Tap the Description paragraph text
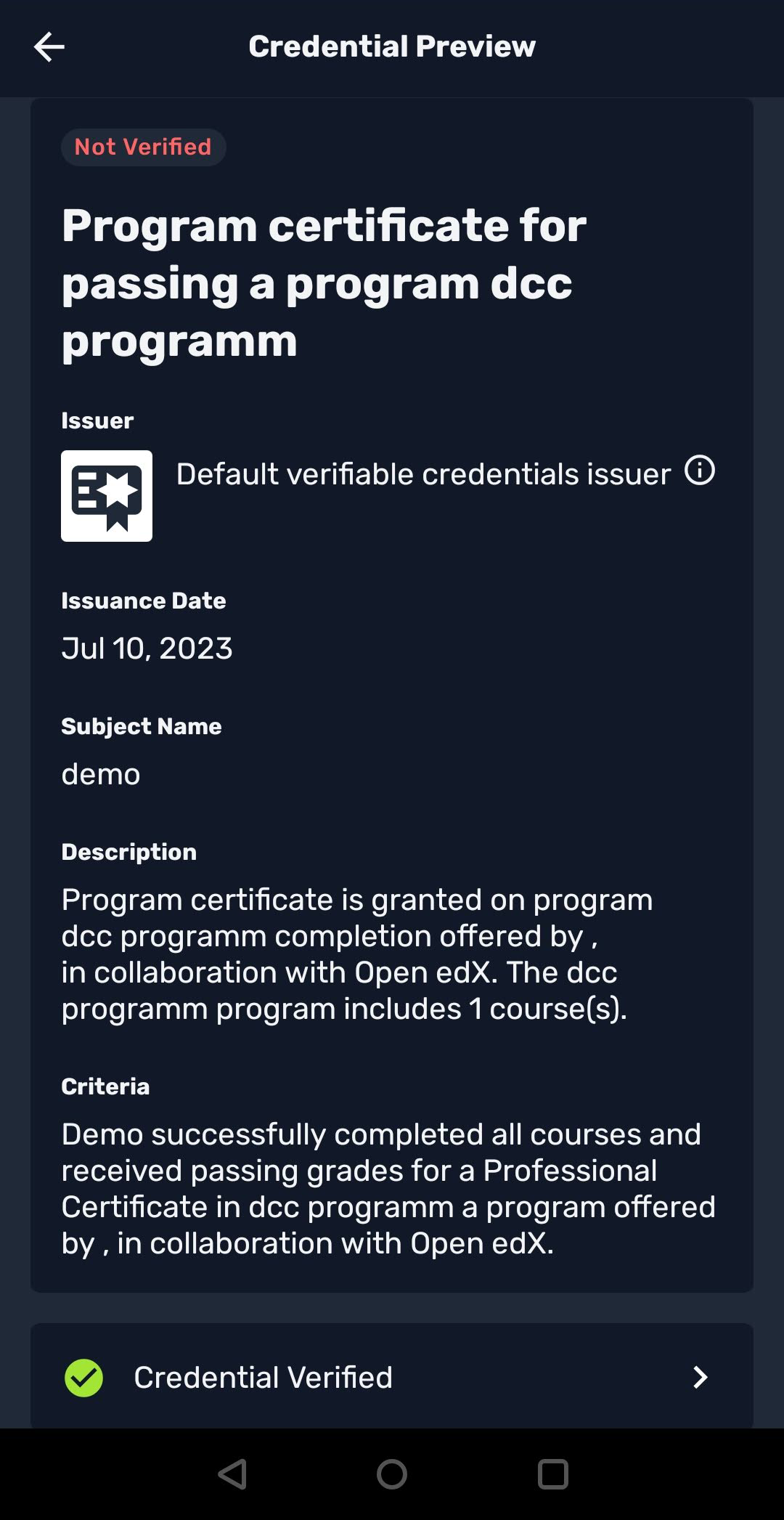The width and height of the screenshot is (784, 1520). (356, 954)
